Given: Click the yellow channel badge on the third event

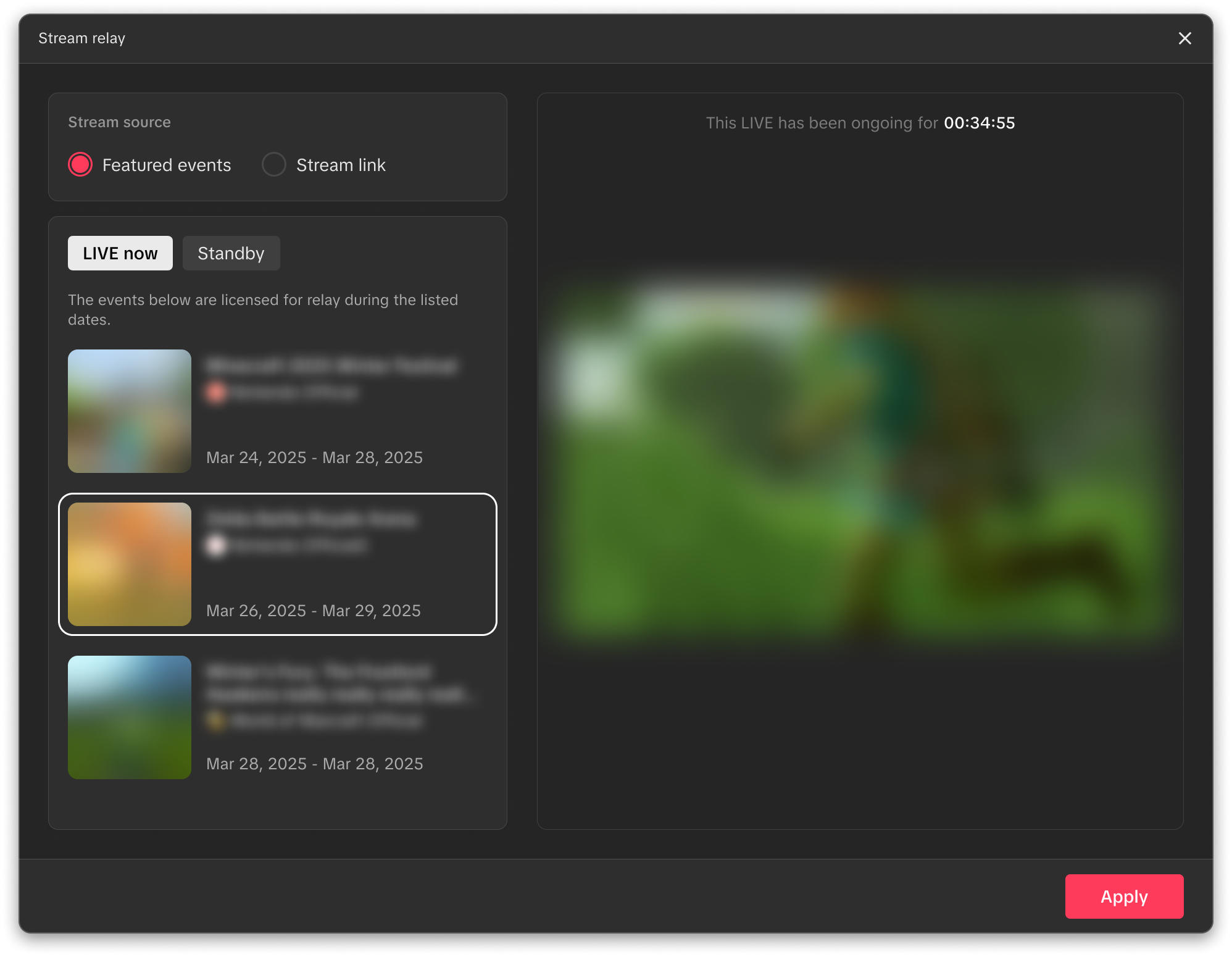Looking at the screenshot, I should (x=217, y=720).
